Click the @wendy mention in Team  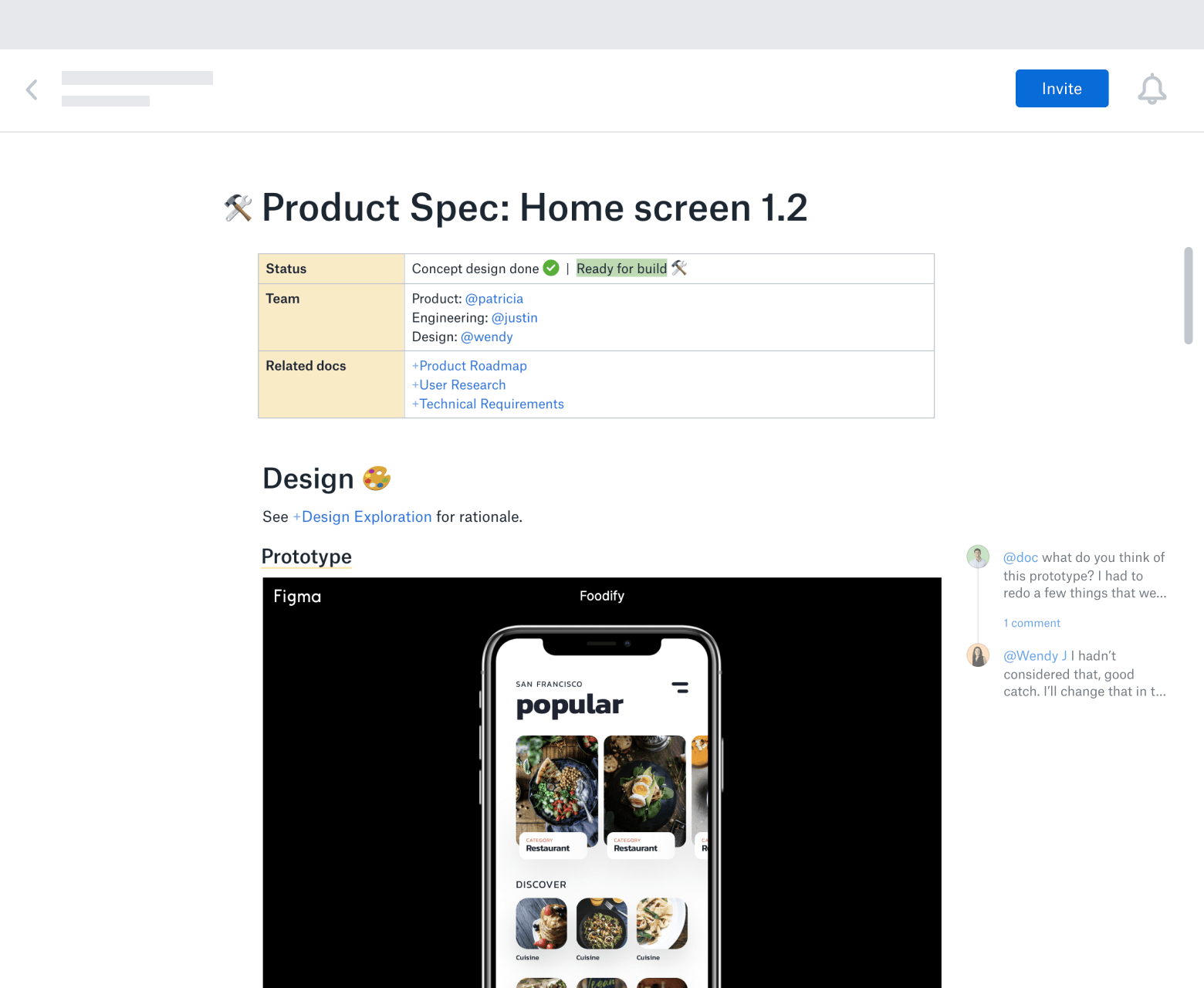486,337
